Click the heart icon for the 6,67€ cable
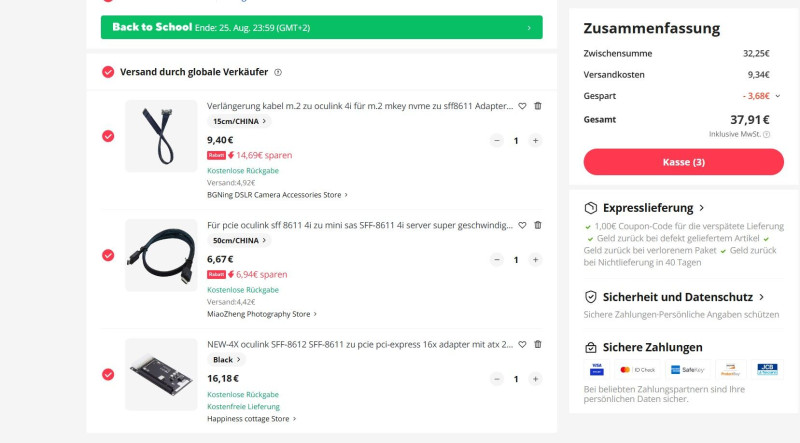The height and width of the screenshot is (443, 800). (522, 225)
